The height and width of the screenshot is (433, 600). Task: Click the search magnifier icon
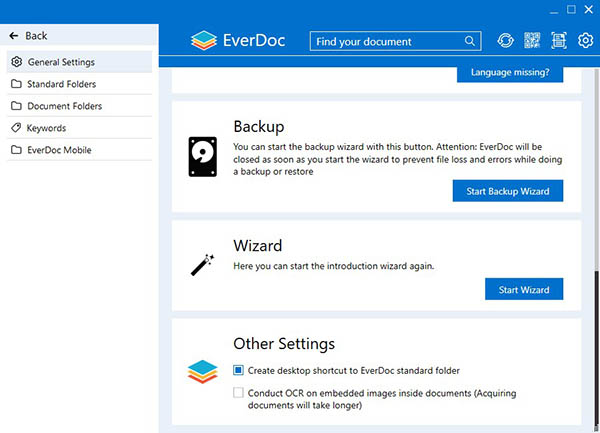point(470,42)
